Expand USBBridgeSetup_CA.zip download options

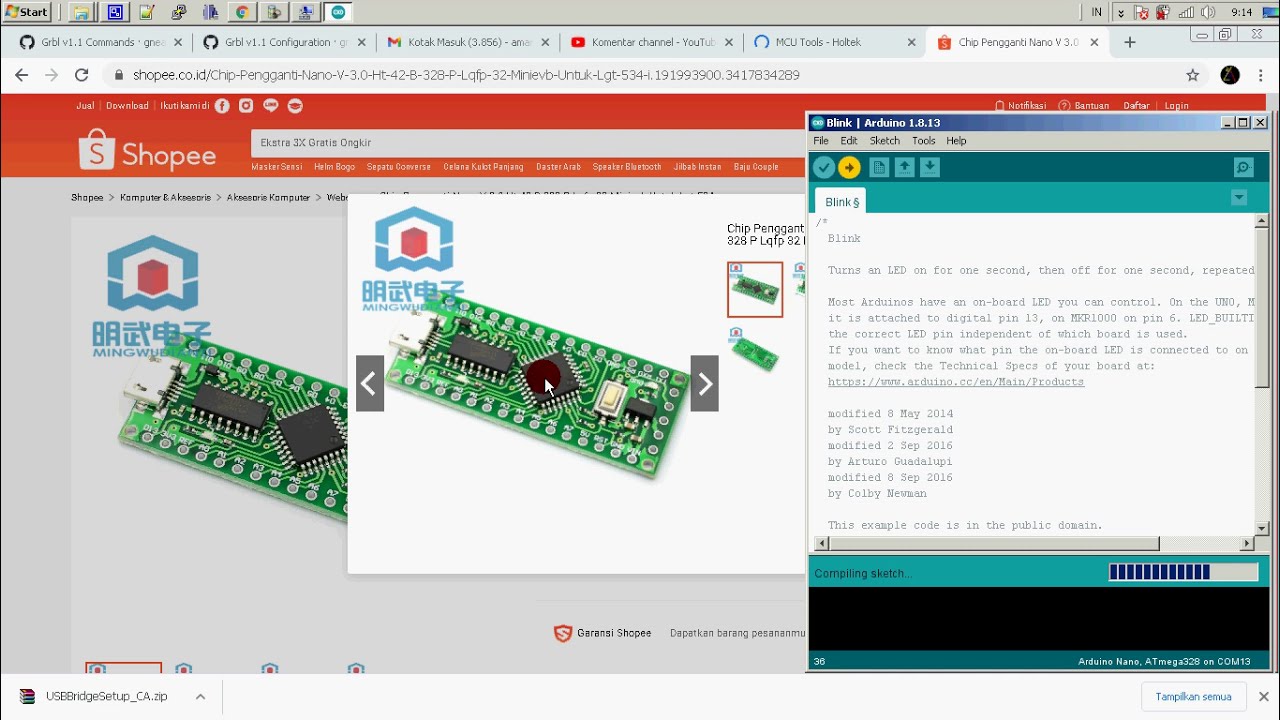pos(200,696)
